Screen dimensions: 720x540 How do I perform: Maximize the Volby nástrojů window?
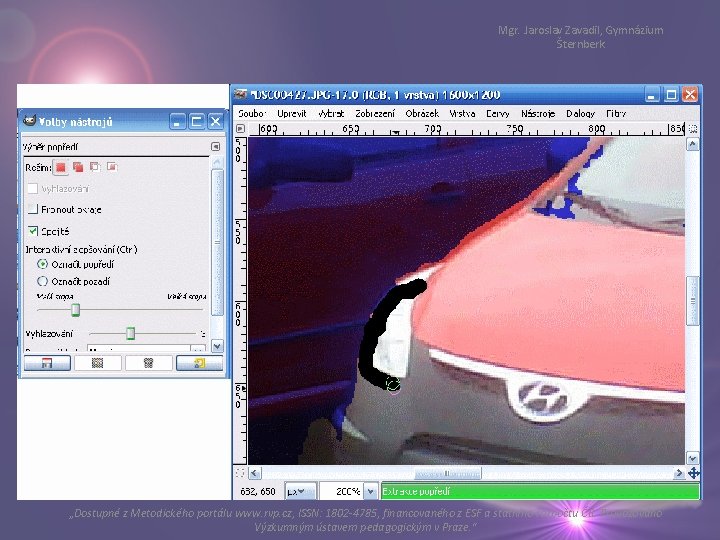pyautogui.click(x=196, y=122)
